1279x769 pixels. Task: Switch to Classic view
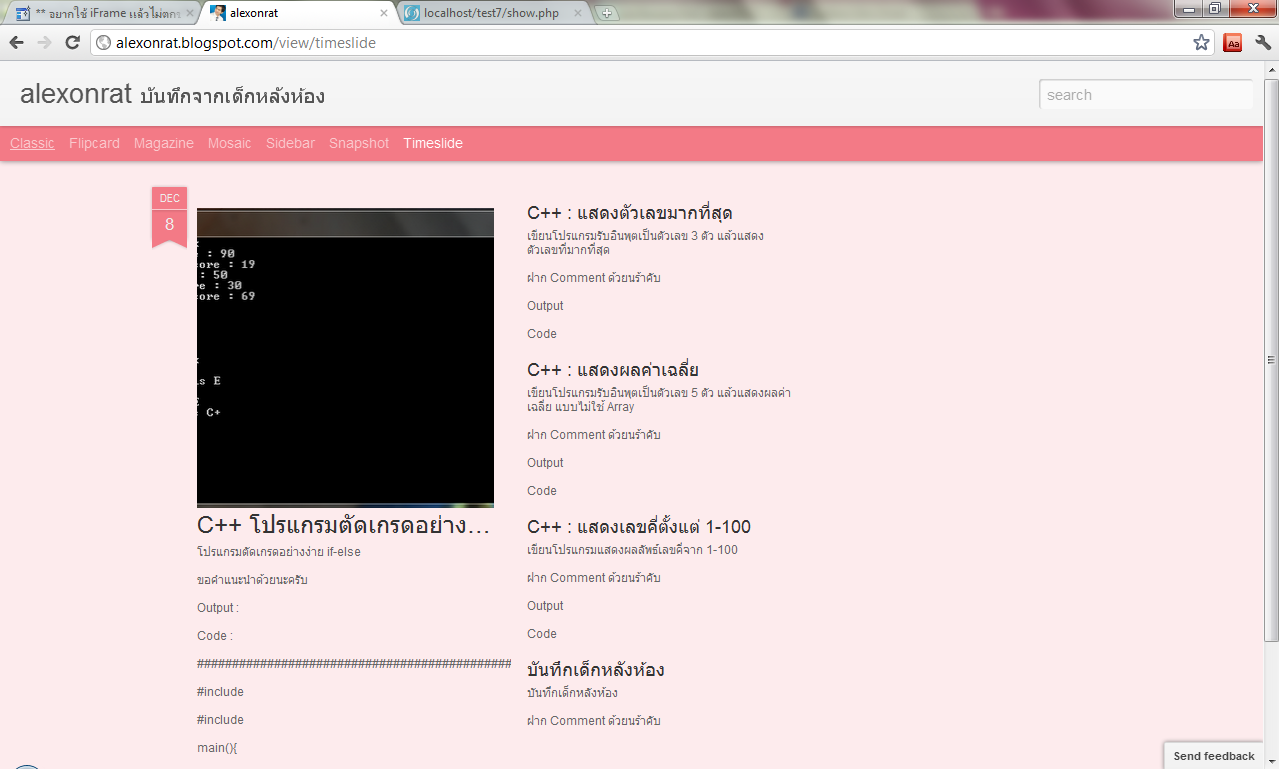tap(32, 143)
